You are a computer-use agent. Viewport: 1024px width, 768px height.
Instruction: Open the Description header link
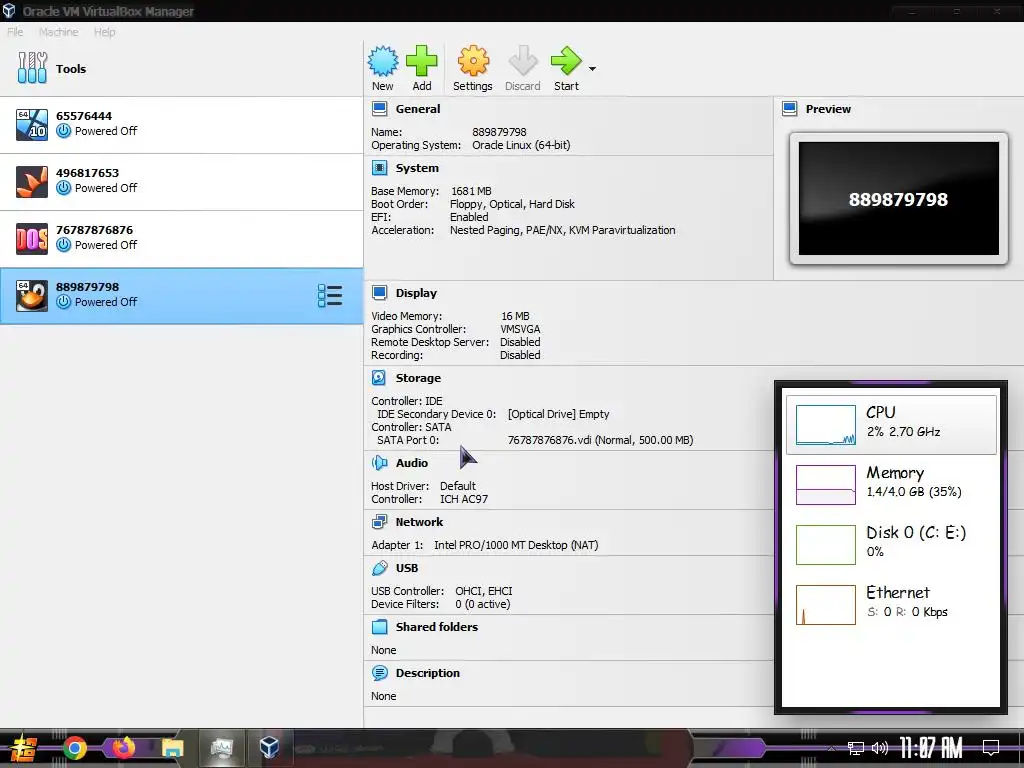pos(428,673)
